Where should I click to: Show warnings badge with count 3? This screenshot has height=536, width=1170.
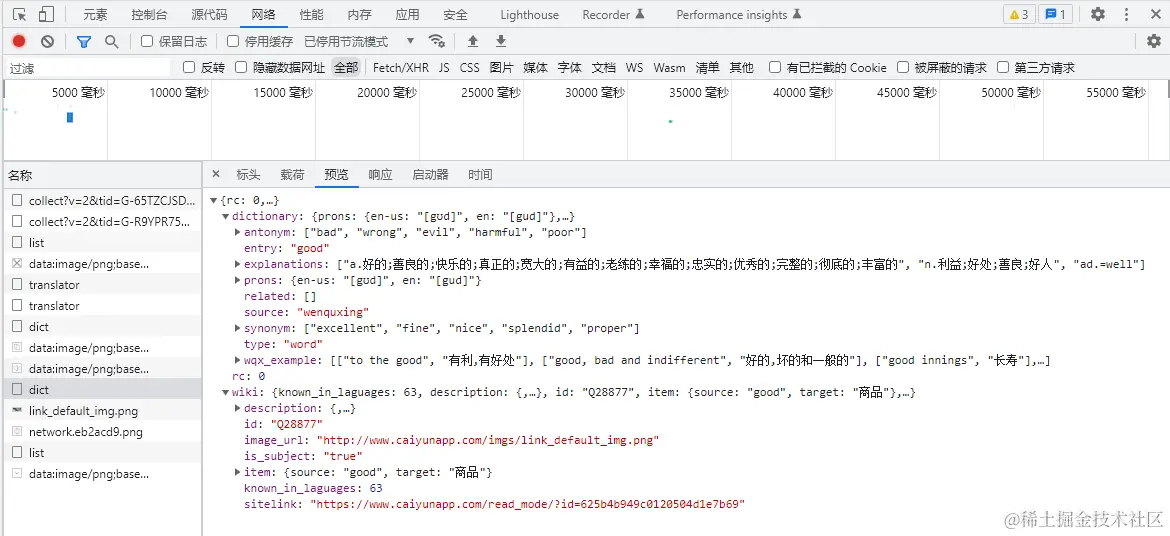click(x=1019, y=14)
